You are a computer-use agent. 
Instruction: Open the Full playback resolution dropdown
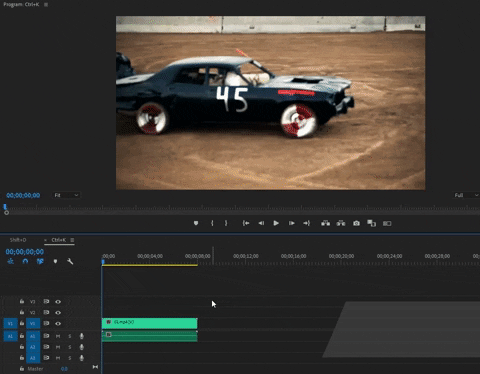[x=466, y=195]
